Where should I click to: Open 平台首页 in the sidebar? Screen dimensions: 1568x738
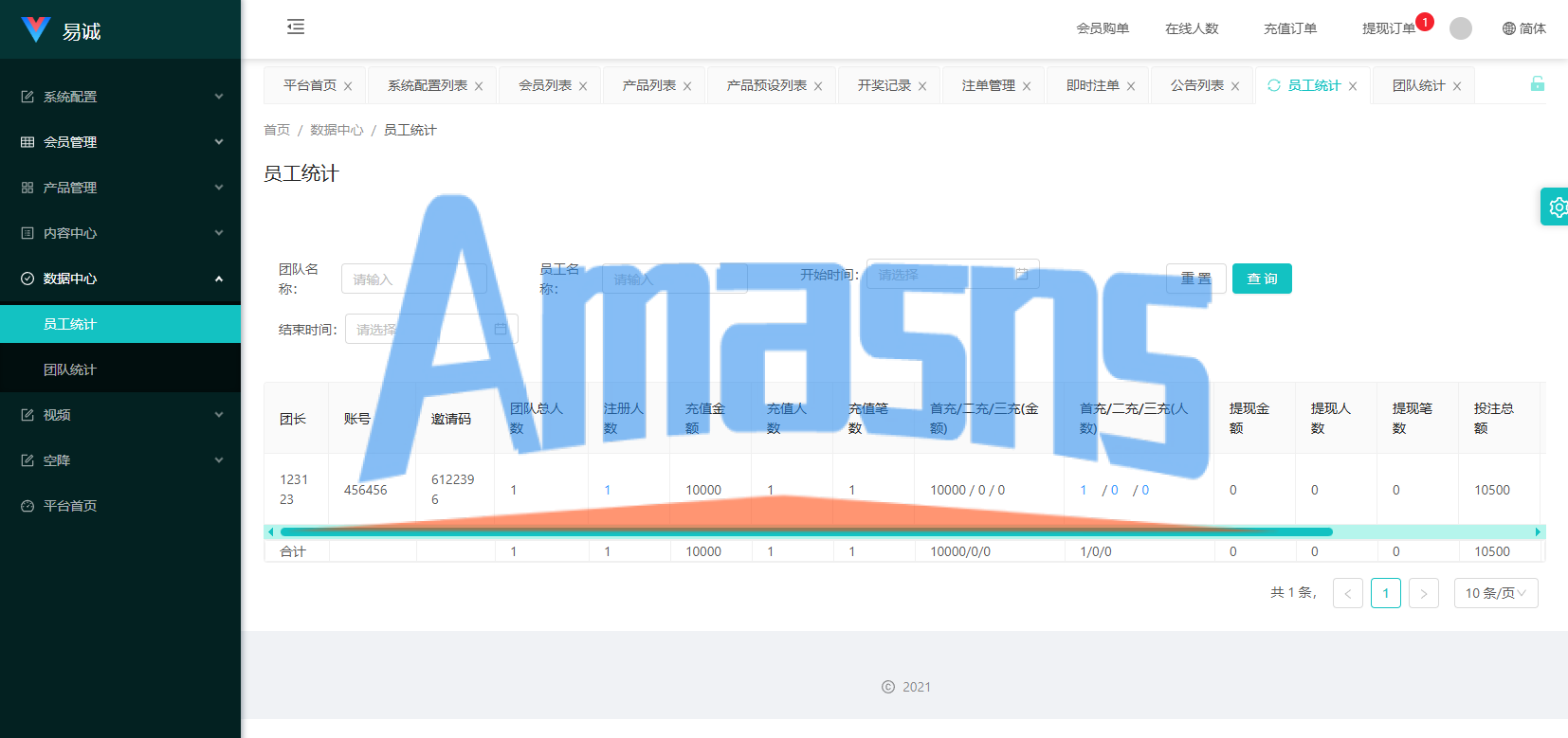tap(120, 506)
